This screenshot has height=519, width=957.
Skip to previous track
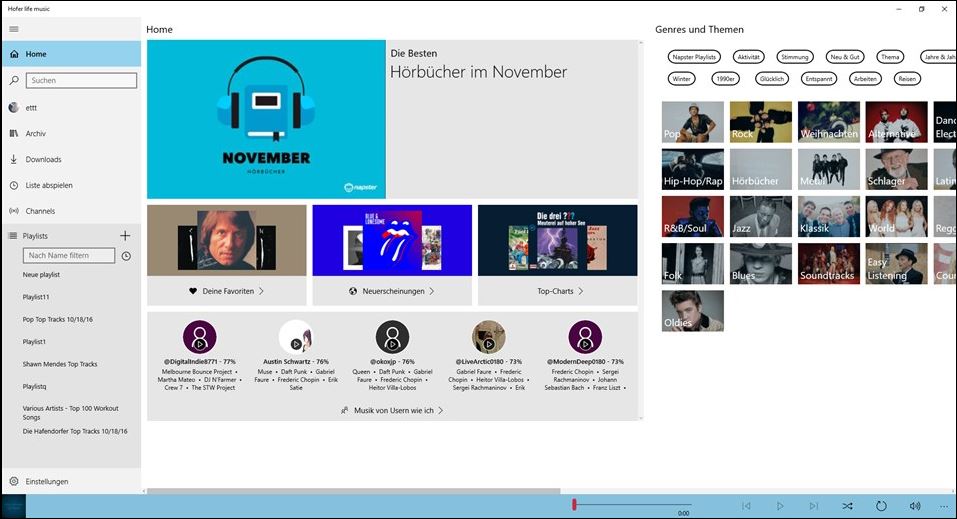pyautogui.click(x=746, y=506)
